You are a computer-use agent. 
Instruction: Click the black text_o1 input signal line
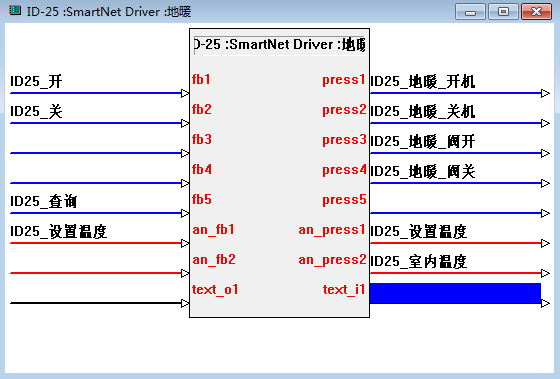tap(96, 303)
